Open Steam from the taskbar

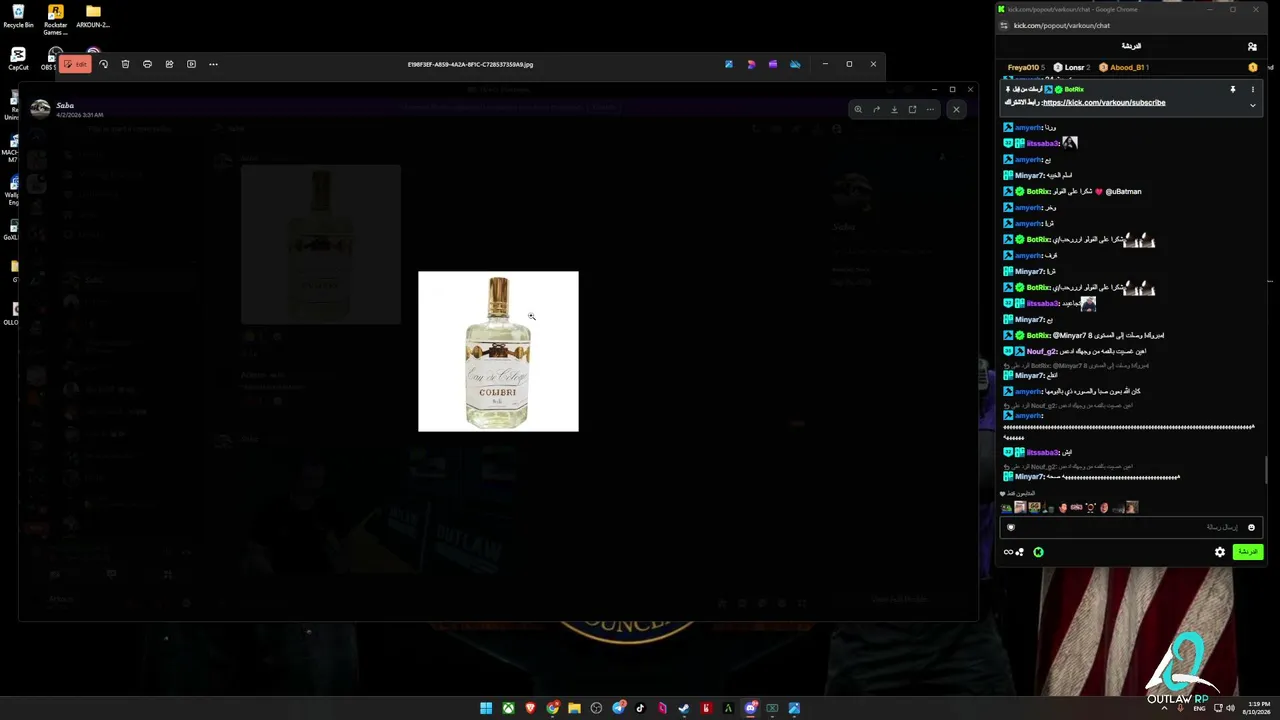pos(684,708)
